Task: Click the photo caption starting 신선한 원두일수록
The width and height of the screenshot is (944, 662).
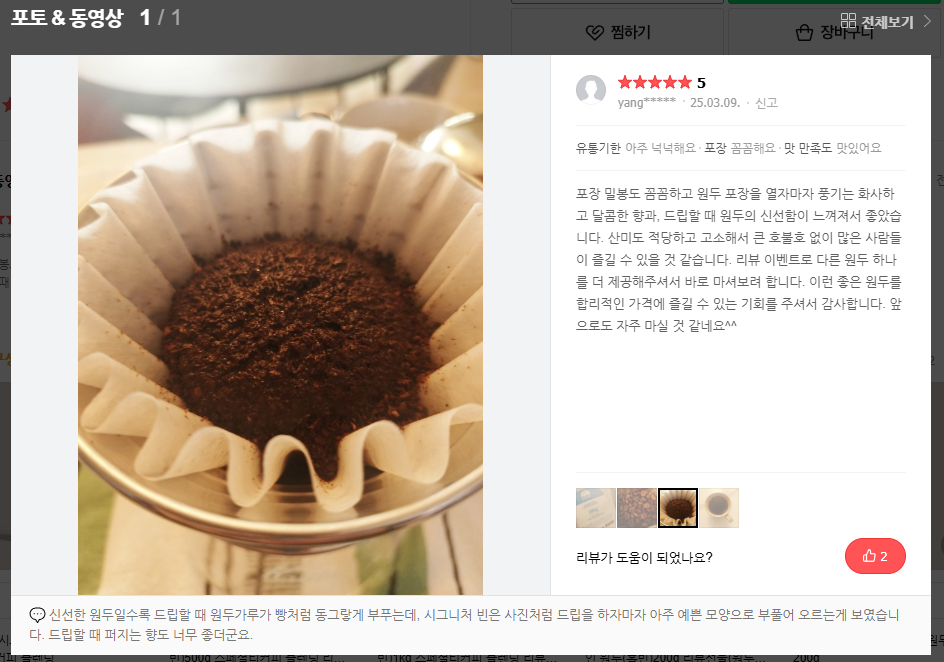Action: click(x=464, y=625)
